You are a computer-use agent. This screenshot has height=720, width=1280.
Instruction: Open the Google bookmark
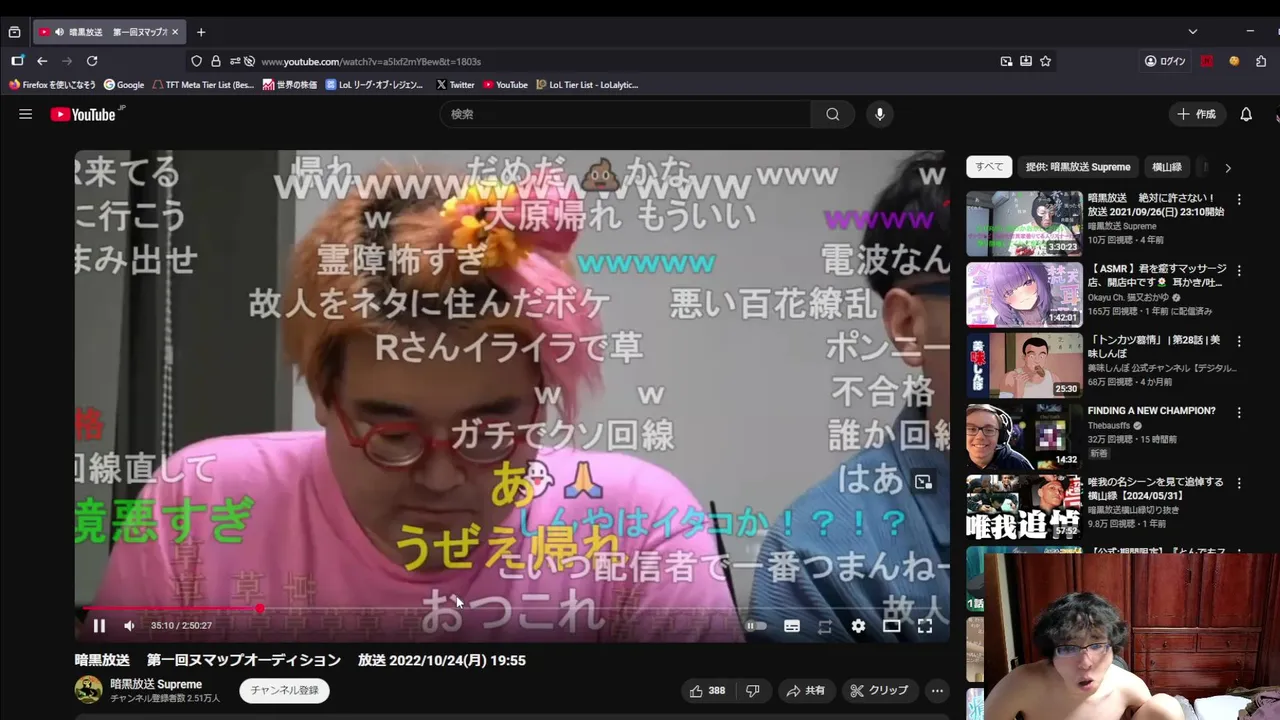124,85
